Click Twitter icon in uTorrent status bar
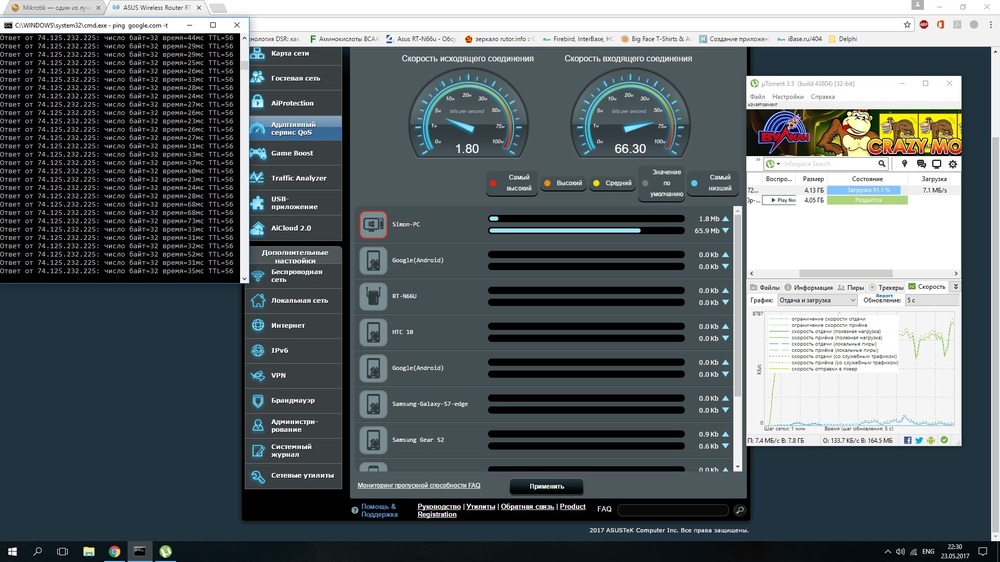 (919, 440)
